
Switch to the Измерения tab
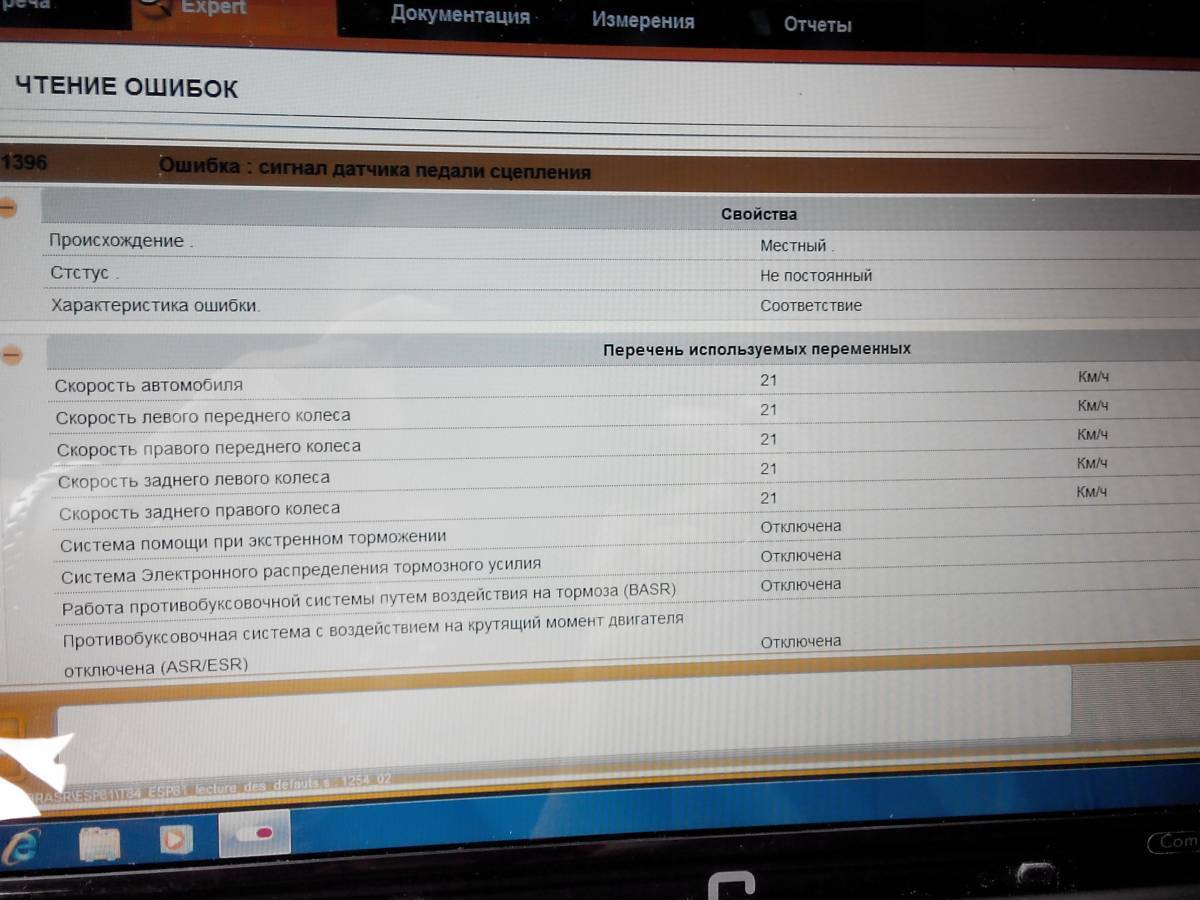click(642, 21)
